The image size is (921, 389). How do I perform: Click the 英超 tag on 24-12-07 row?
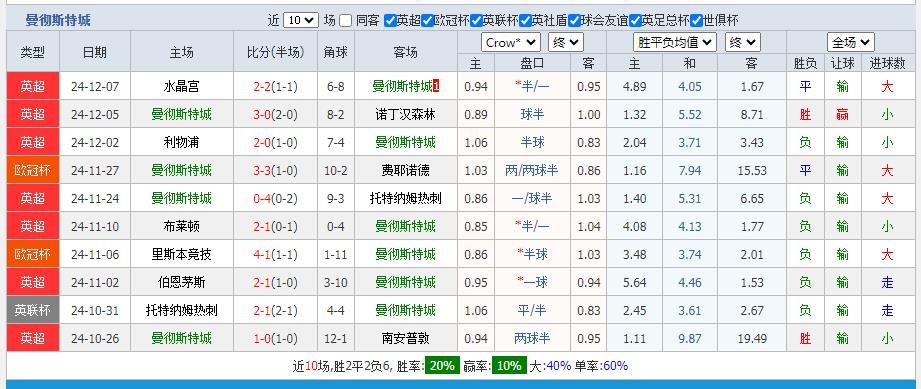pyautogui.click(x=33, y=86)
